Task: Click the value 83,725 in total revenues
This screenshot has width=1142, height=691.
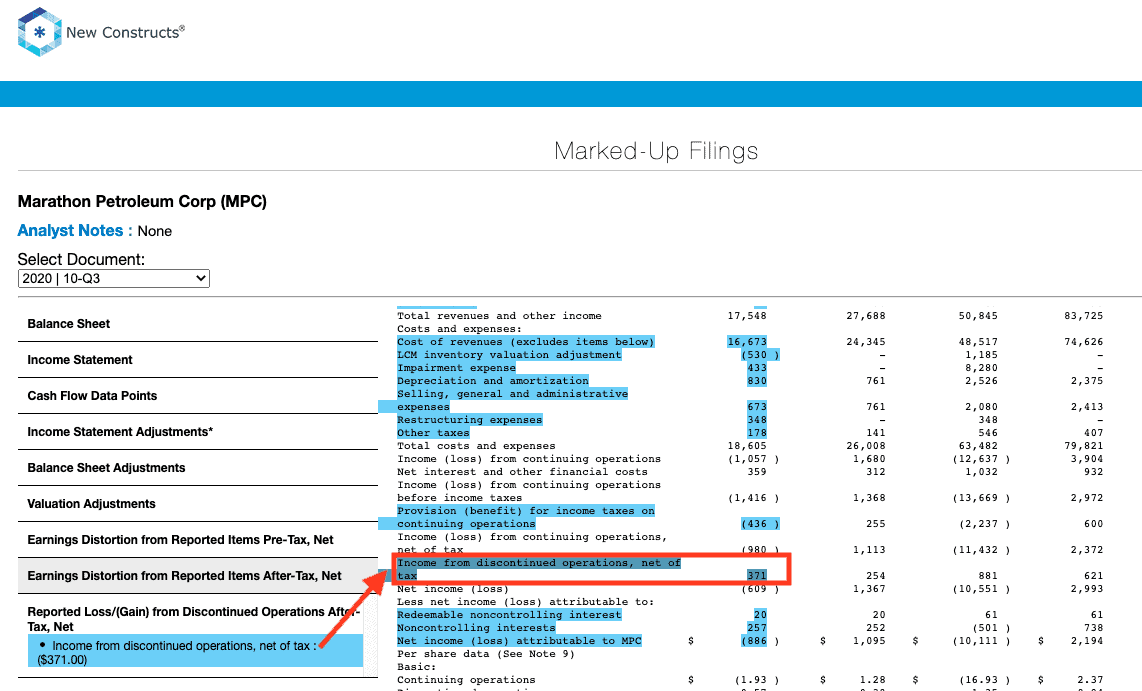Action: (x=1083, y=316)
